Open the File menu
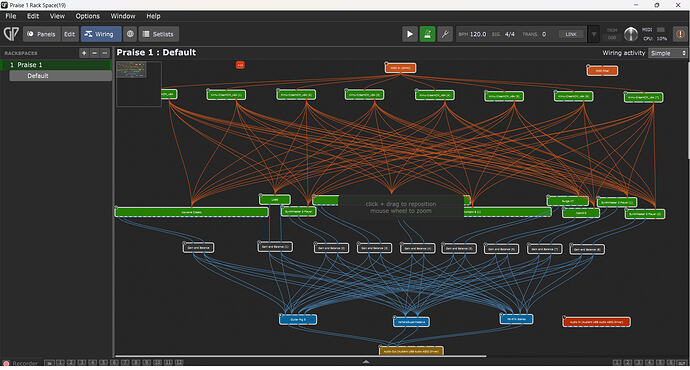690x370 pixels. [x=11, y=16]
